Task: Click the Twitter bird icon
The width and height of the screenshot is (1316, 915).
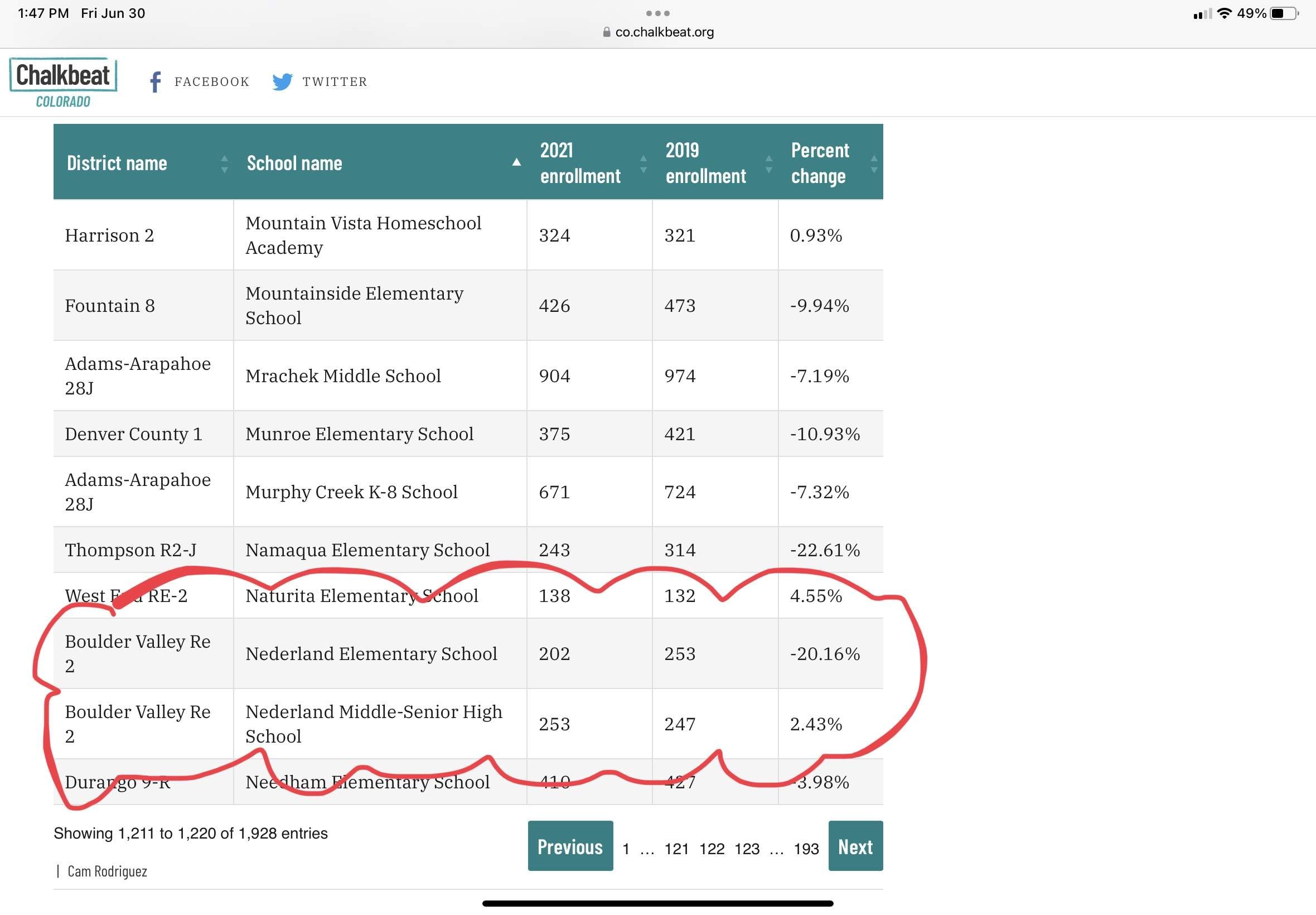Action: click(x=282, y=82)
